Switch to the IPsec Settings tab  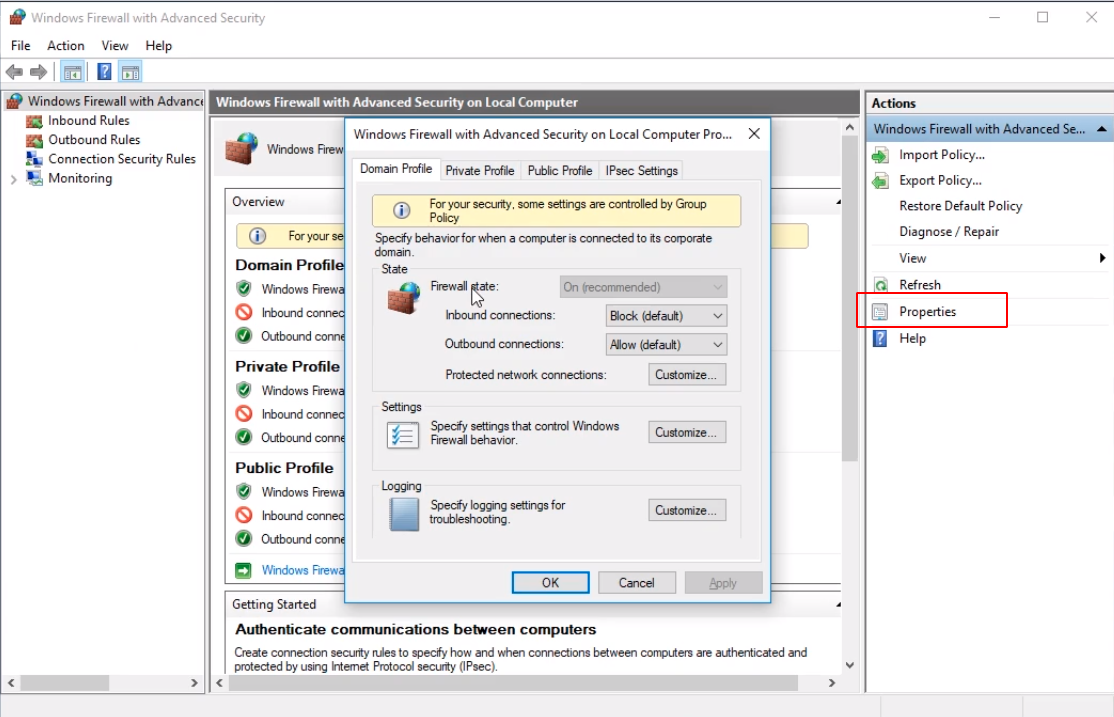click(642, 171)
